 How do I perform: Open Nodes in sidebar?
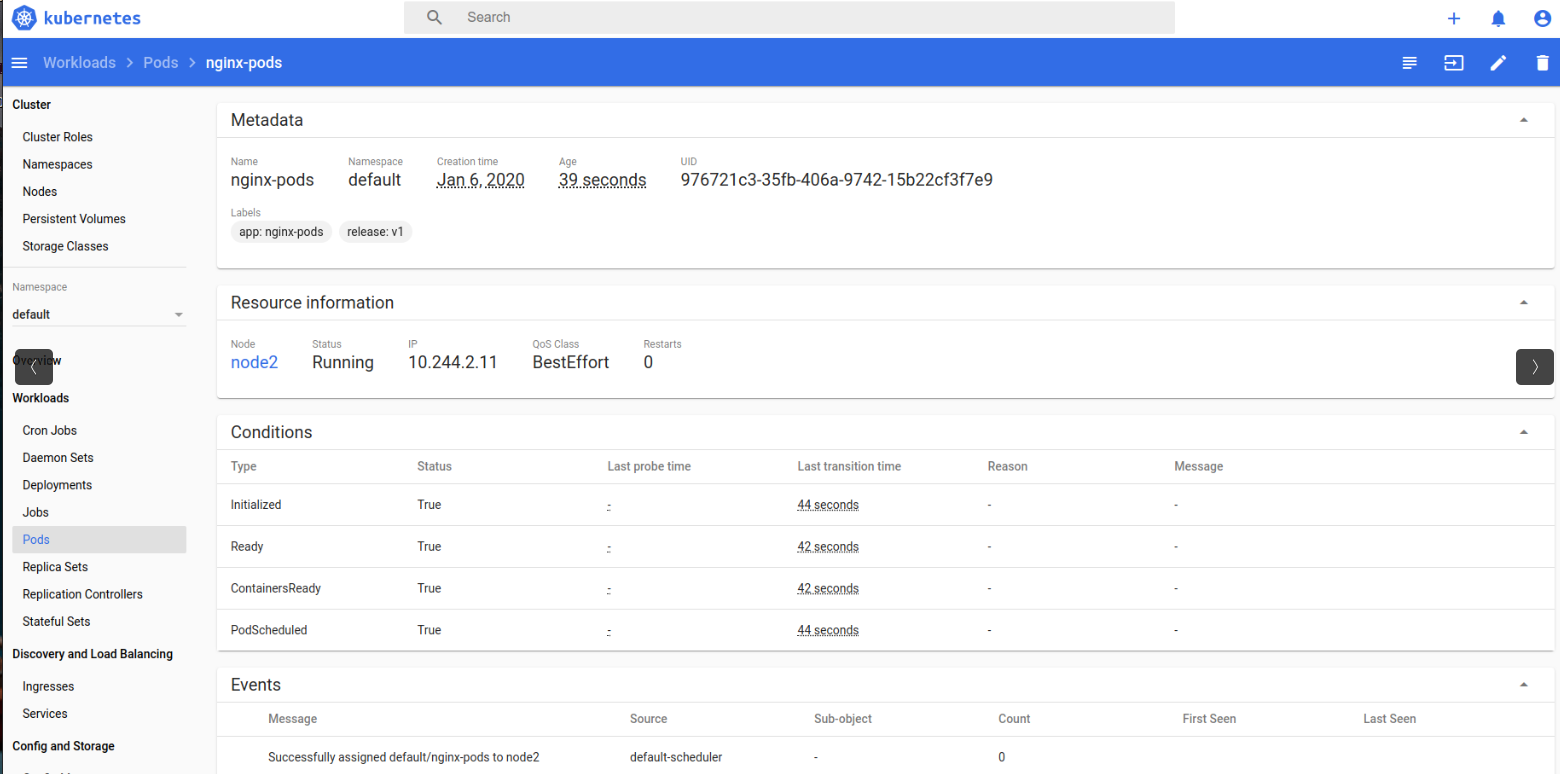40,191
